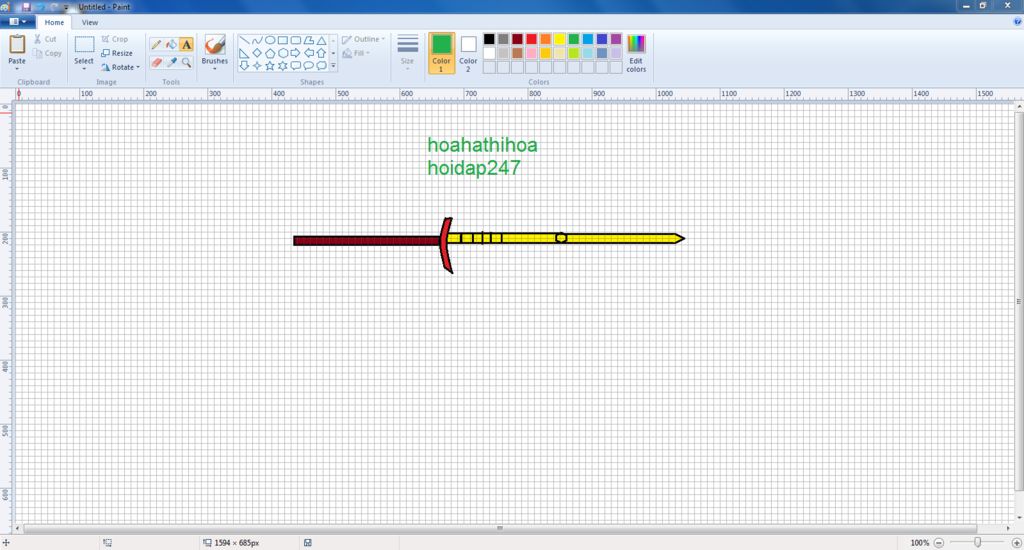The height and width of the screenshot is (550, 1024).
Task: Activate Color 2 background selector
Action: coord(468,53)
